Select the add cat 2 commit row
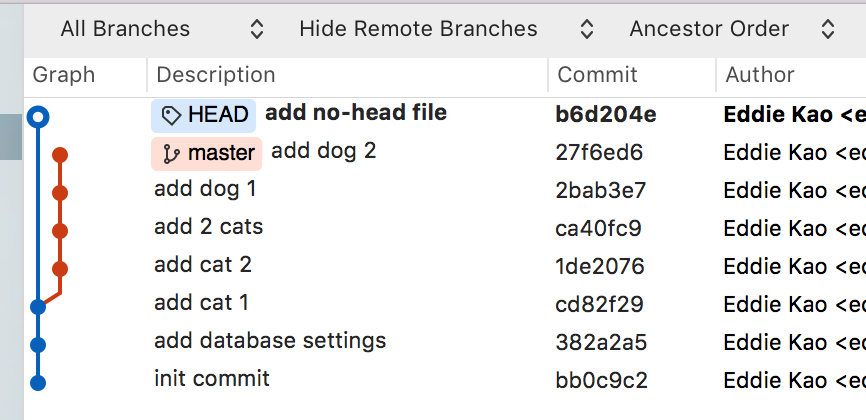Viewport: 866px width, 420px height. tap(203, 265)
